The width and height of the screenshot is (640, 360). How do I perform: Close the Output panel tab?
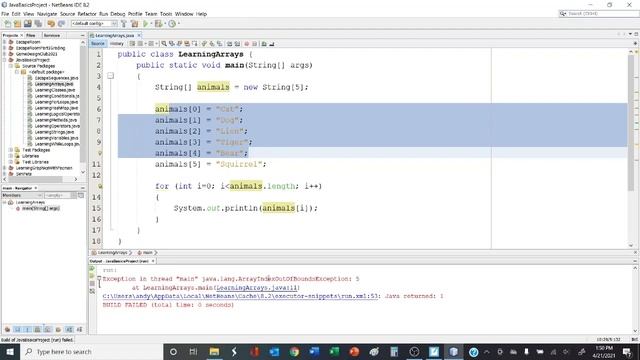tap(153, 261)
